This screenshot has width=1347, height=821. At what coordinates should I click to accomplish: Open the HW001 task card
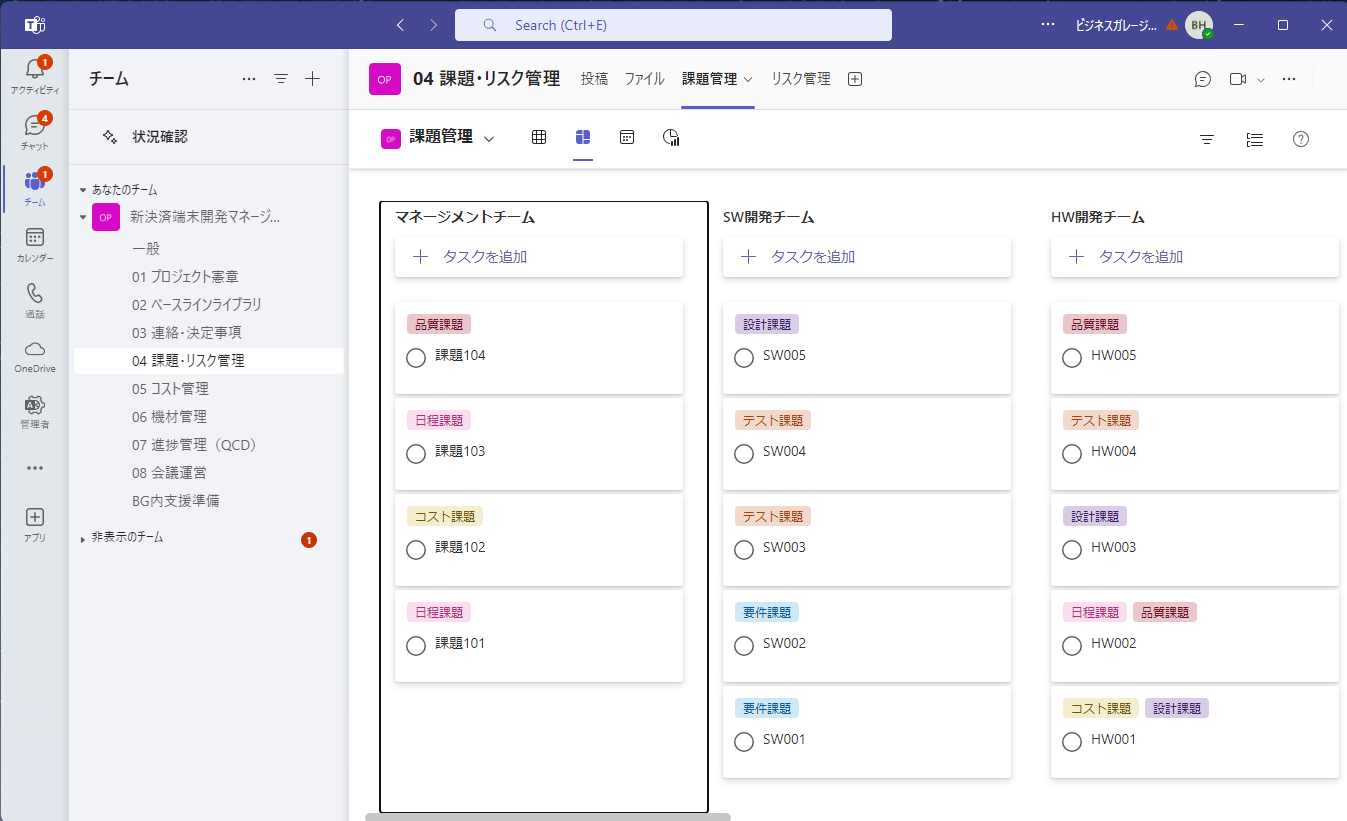click(1195, 732)
